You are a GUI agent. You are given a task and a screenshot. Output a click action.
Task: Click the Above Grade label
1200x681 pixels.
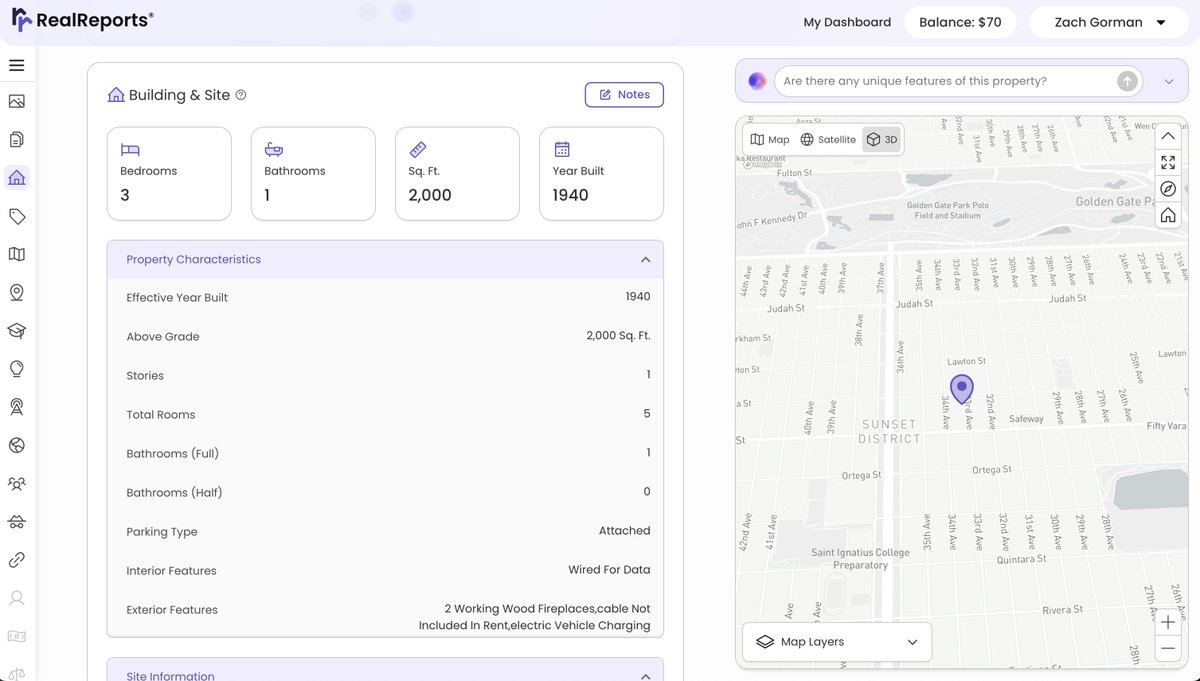[x=163, y=337]
